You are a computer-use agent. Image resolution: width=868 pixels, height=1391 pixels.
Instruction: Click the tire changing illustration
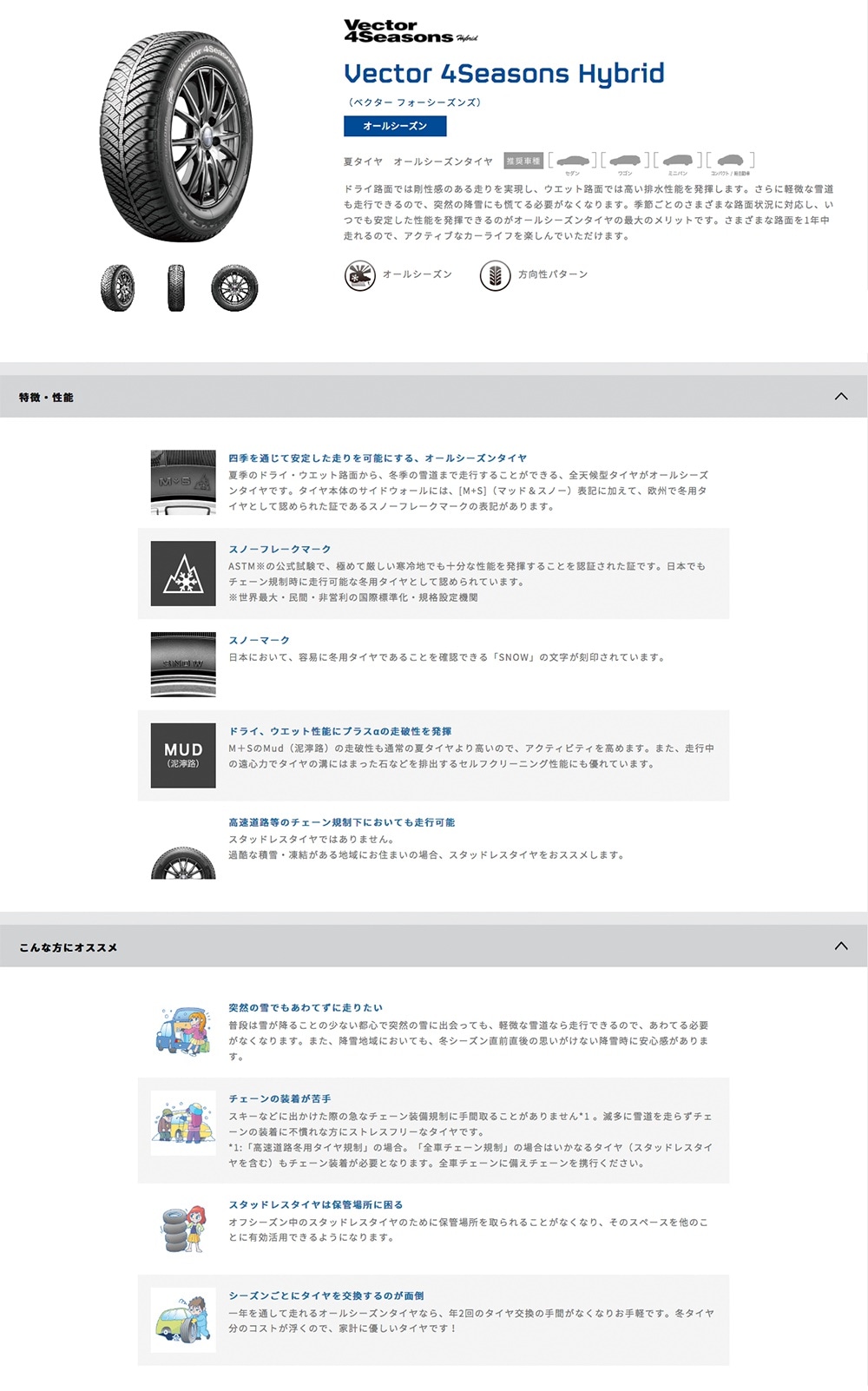183,1320
